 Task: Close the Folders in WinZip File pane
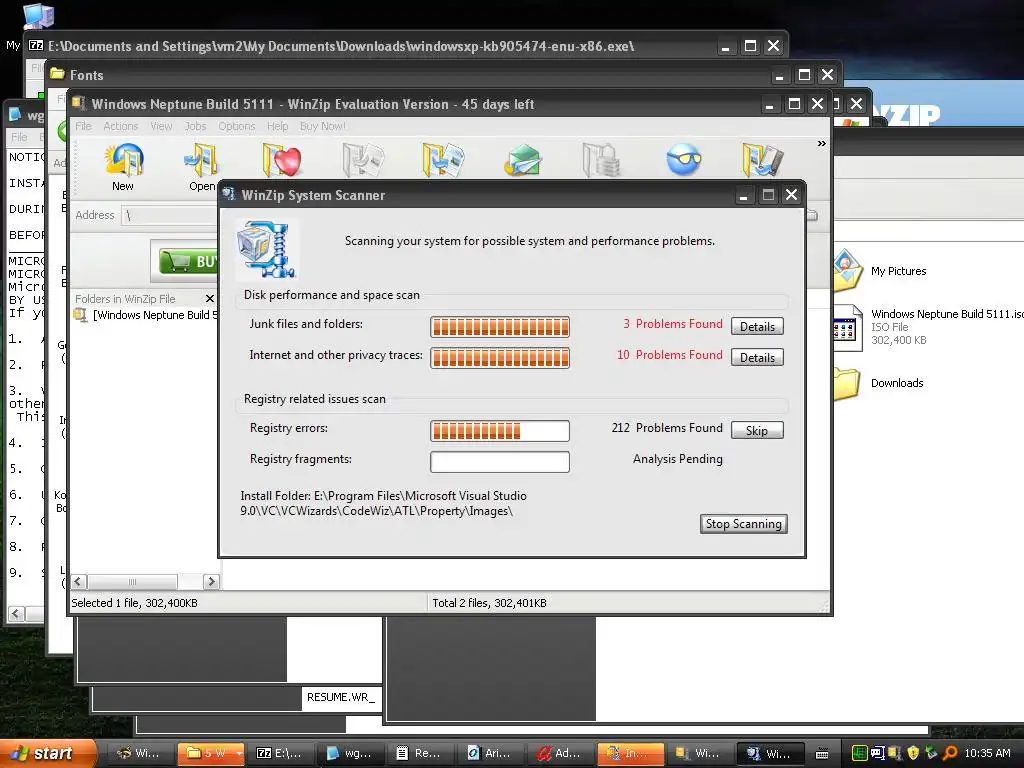point(210,298)
